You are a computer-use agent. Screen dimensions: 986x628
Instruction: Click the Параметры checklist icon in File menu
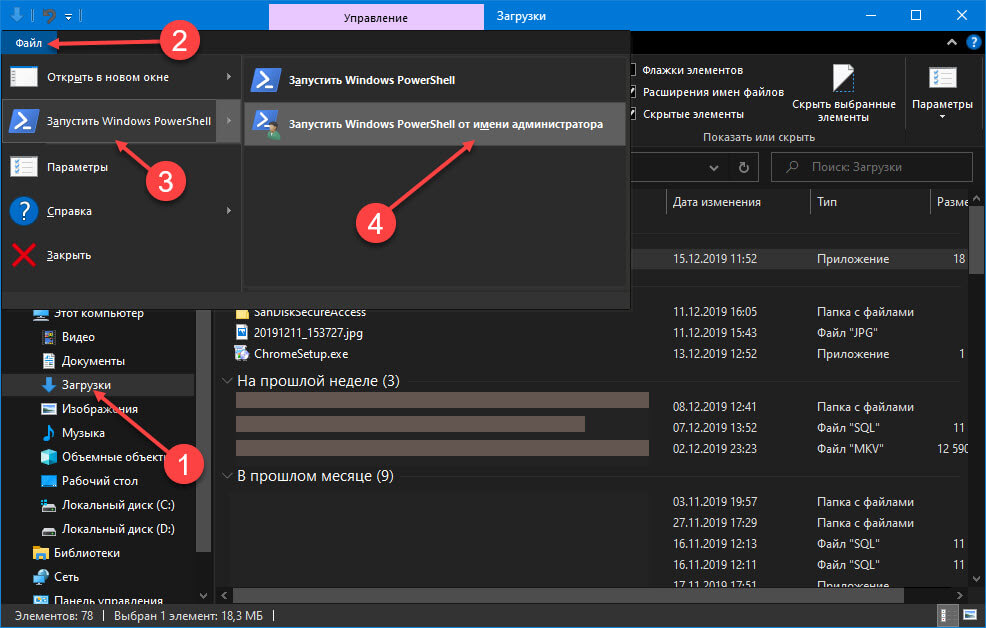(x=24, y=167)
